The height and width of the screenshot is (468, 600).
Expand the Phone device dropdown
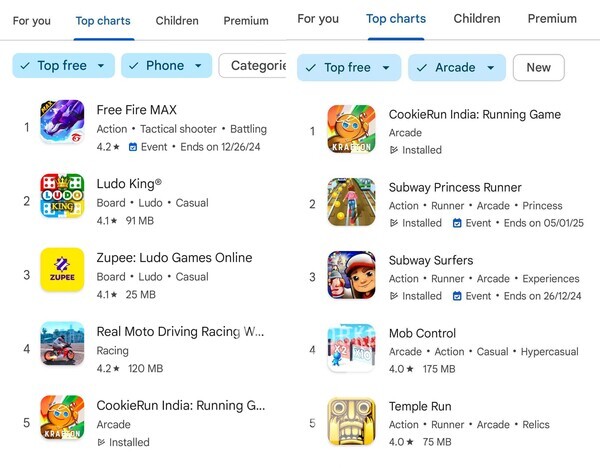(x=166, y=66)
